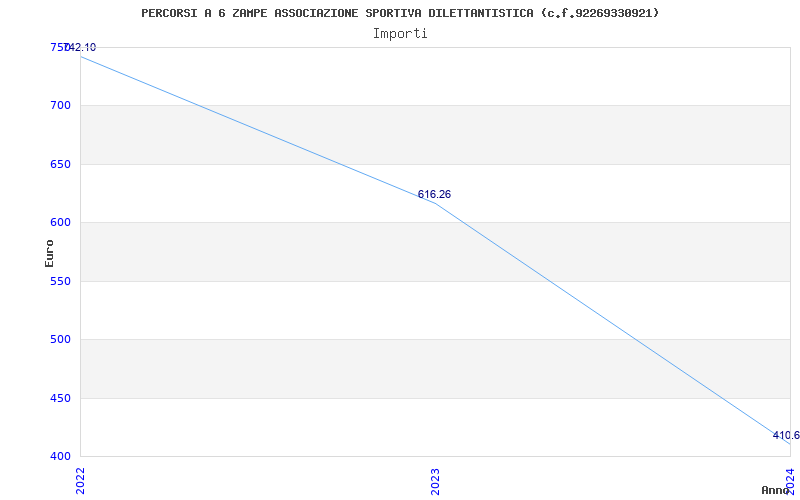Select the 742.10 data label
The width and height of the screenshot is (800, 500).
click(x=81, y=47)
